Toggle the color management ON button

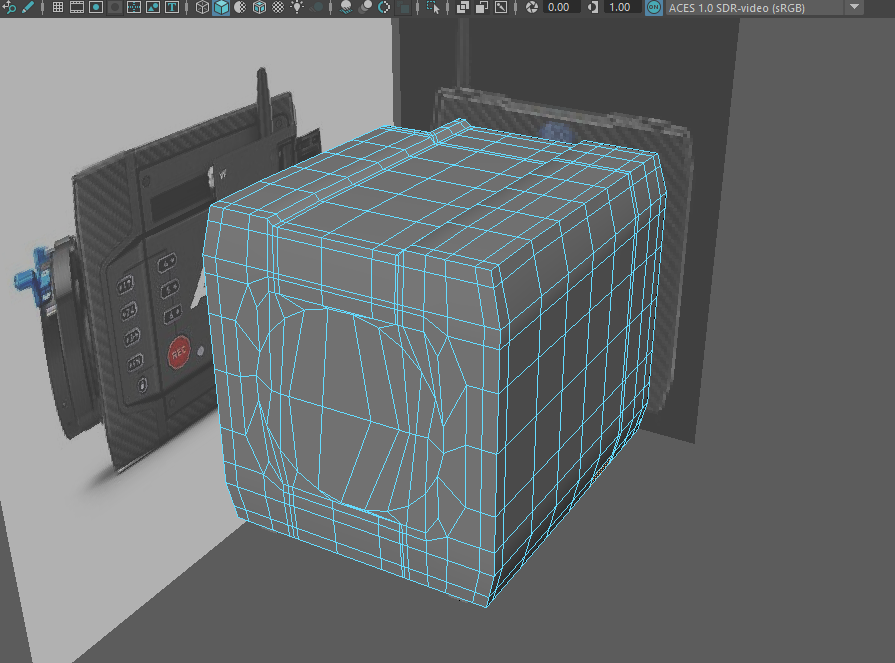point(654,7)
